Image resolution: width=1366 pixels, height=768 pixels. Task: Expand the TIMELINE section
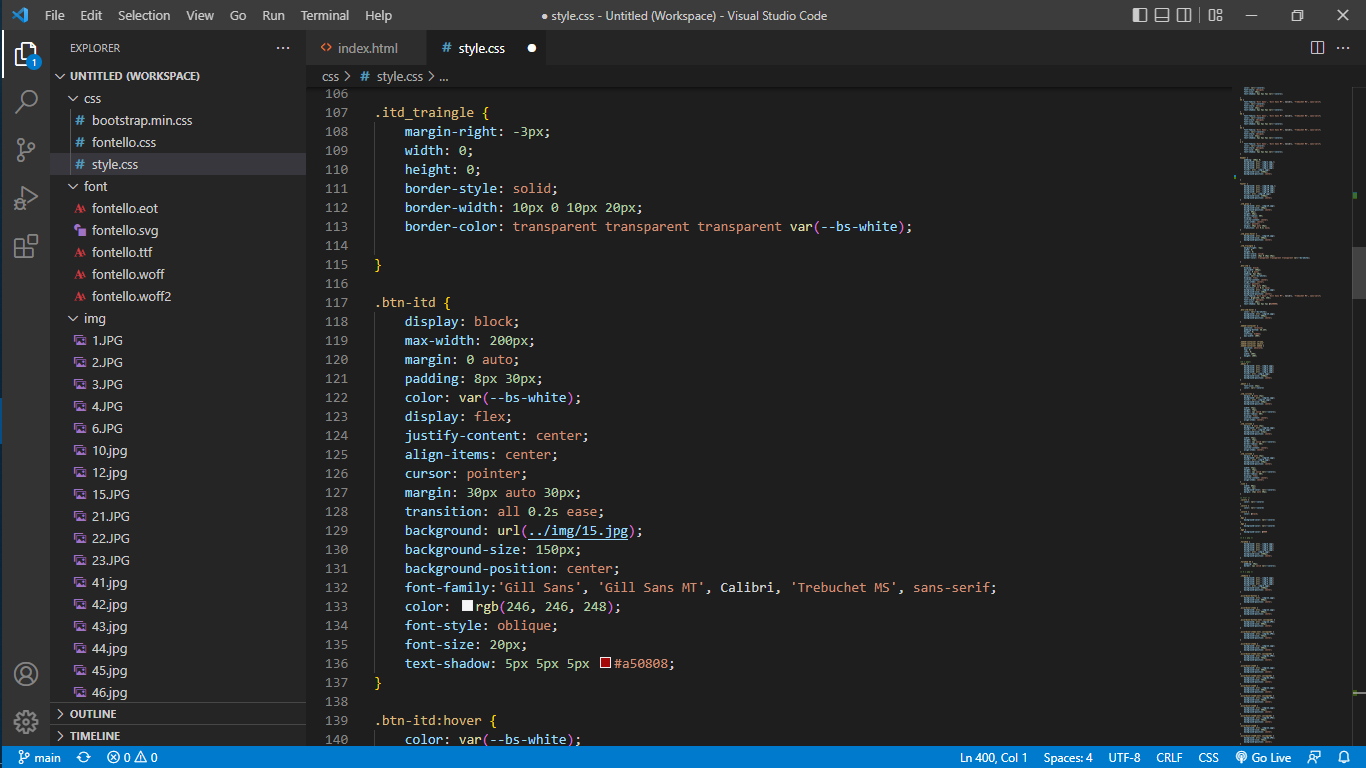(178, 736)
